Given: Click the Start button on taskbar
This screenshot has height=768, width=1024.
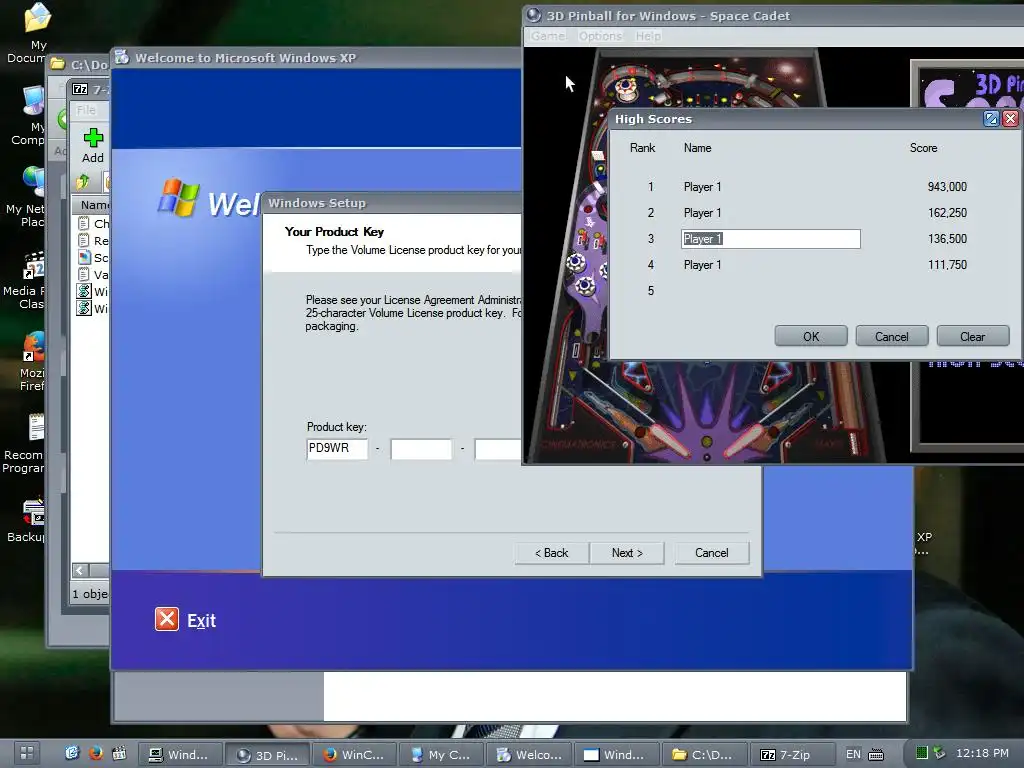Looking at the screenshot, I should (26, 753).
